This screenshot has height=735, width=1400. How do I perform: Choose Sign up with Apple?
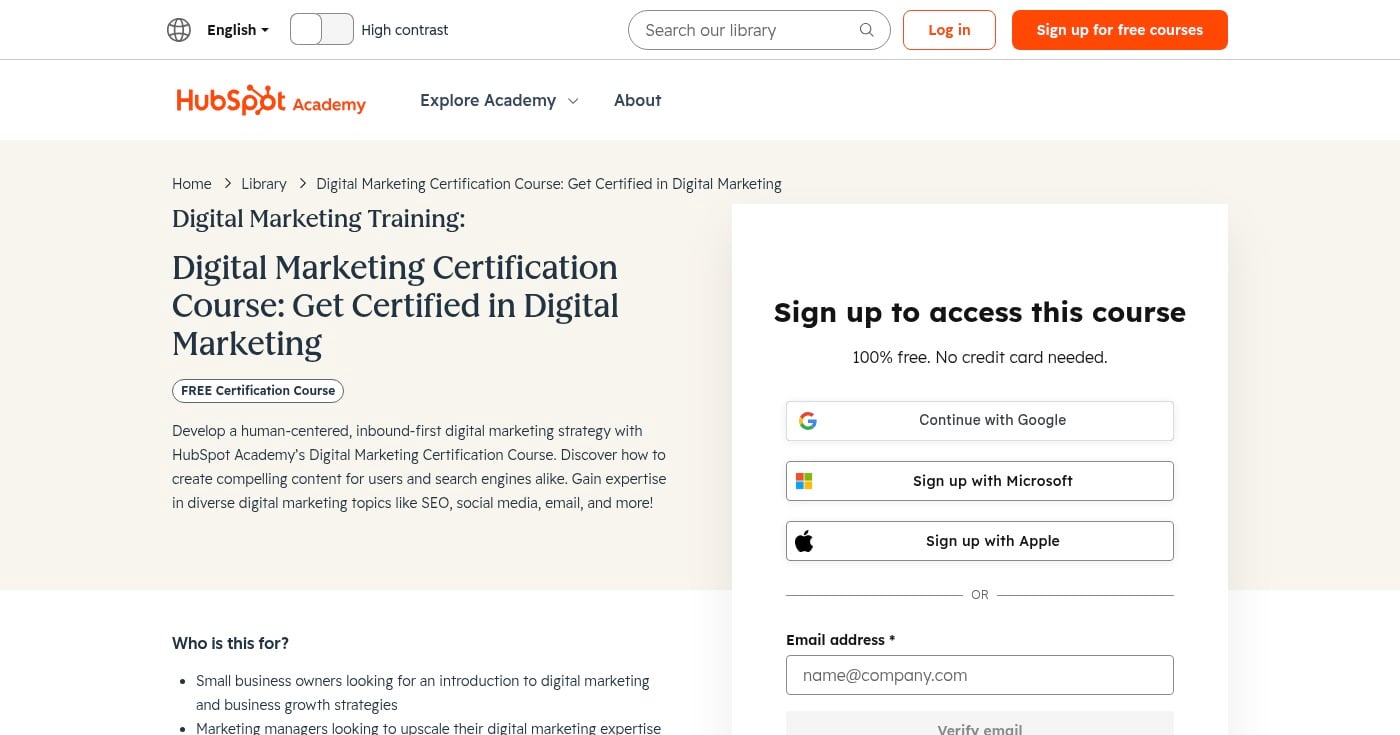980,541
